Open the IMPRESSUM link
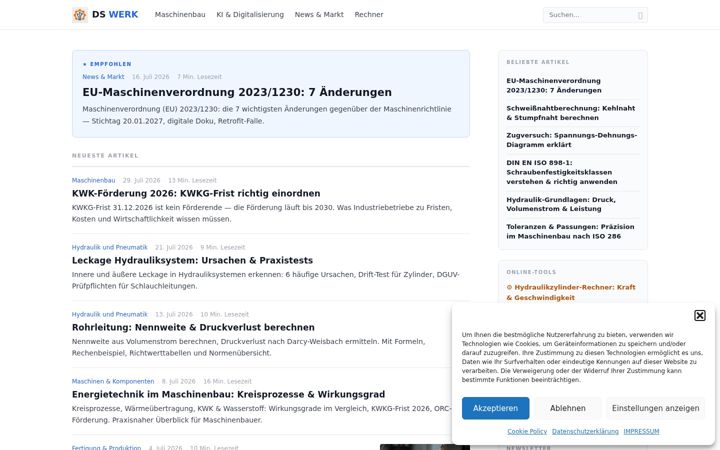This screenshot has width=720, height=450. (x=641, y=432)
